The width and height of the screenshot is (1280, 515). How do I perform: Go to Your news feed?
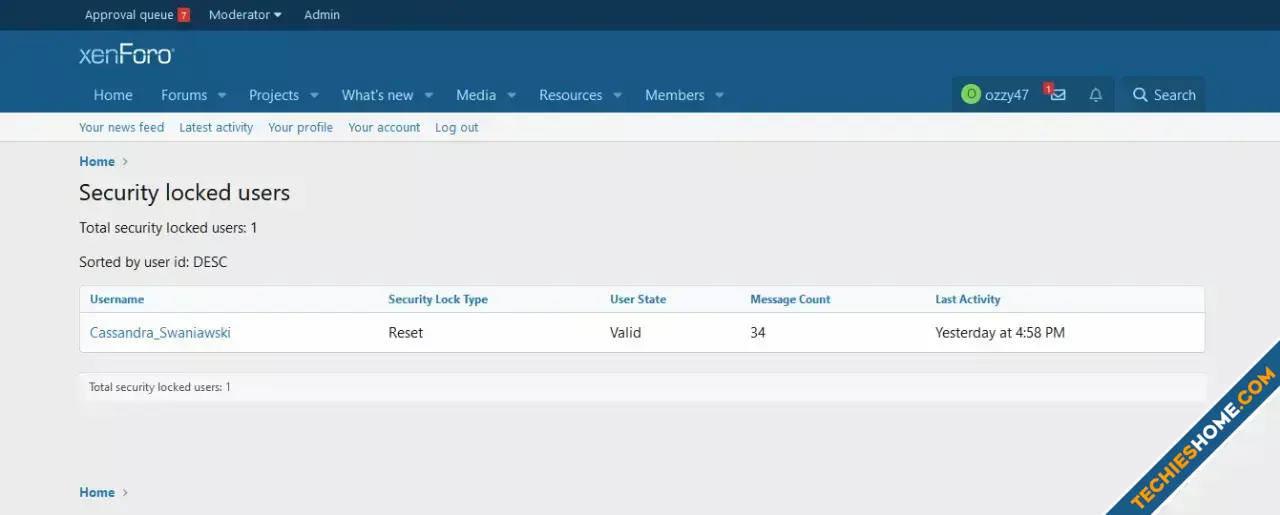pos(122,127)
